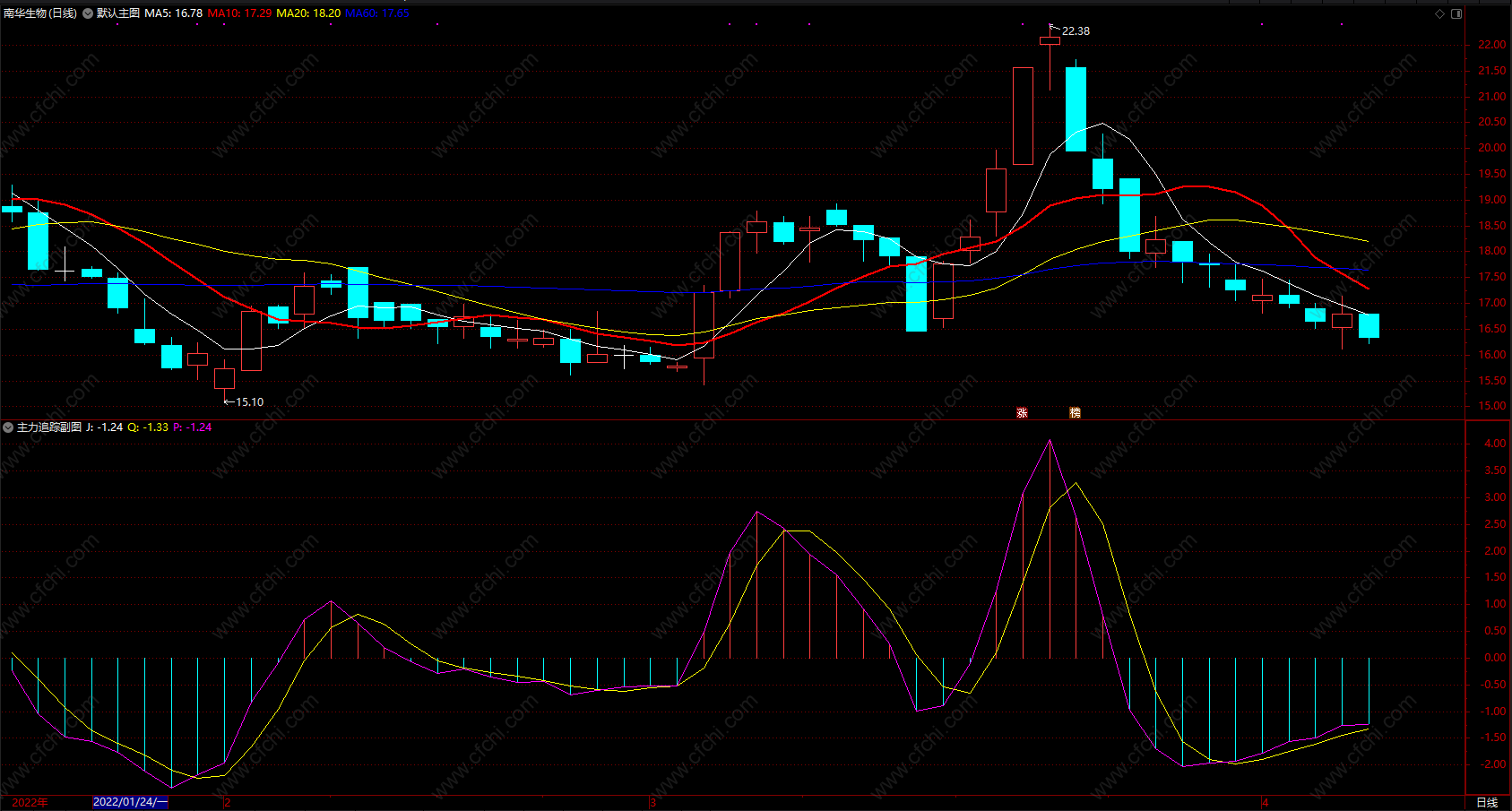
Task: Click the MA20: 18.20 value
Action: [308, 13]
